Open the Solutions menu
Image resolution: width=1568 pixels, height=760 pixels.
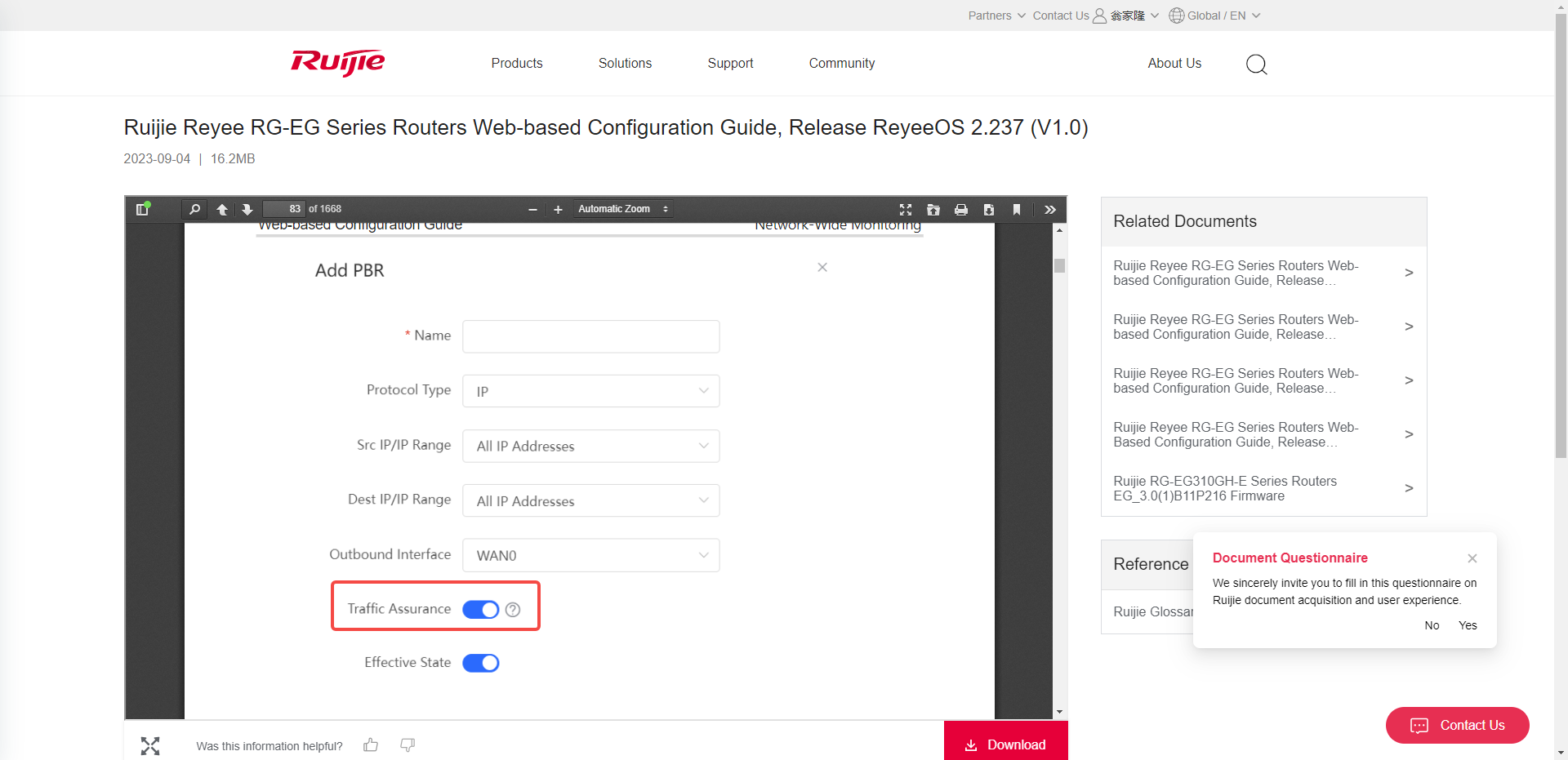coord(625,64)
